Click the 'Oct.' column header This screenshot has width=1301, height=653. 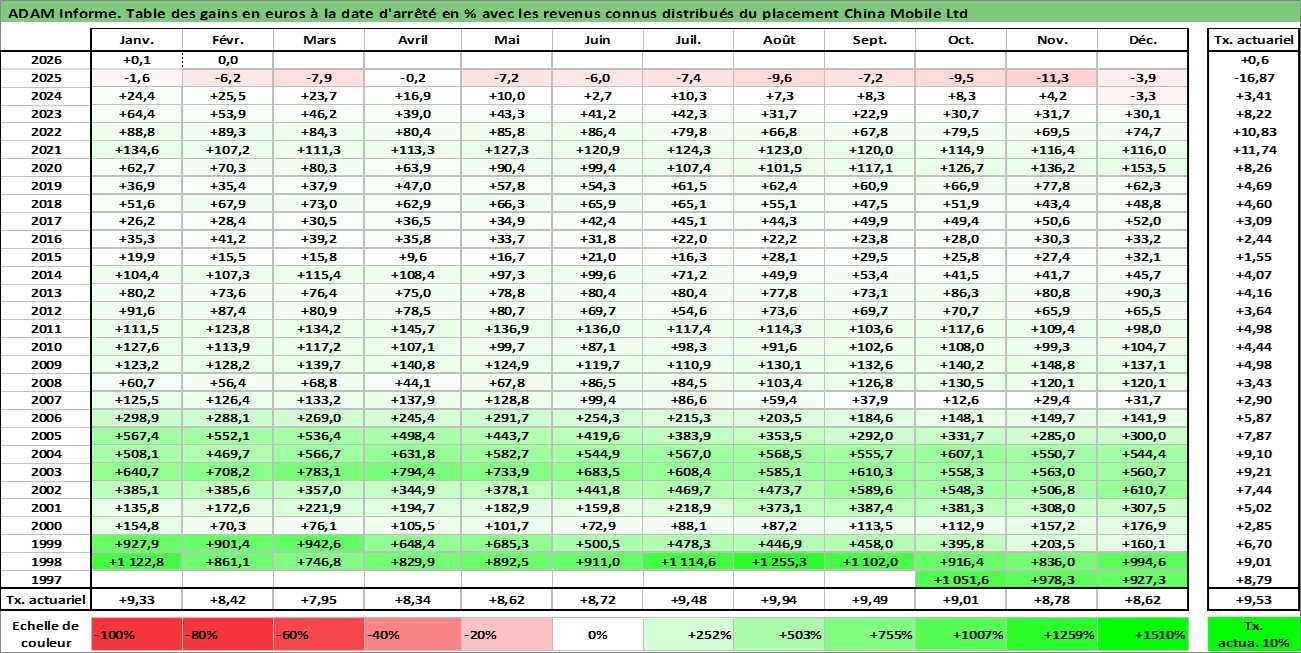click(x=961, y=40)
